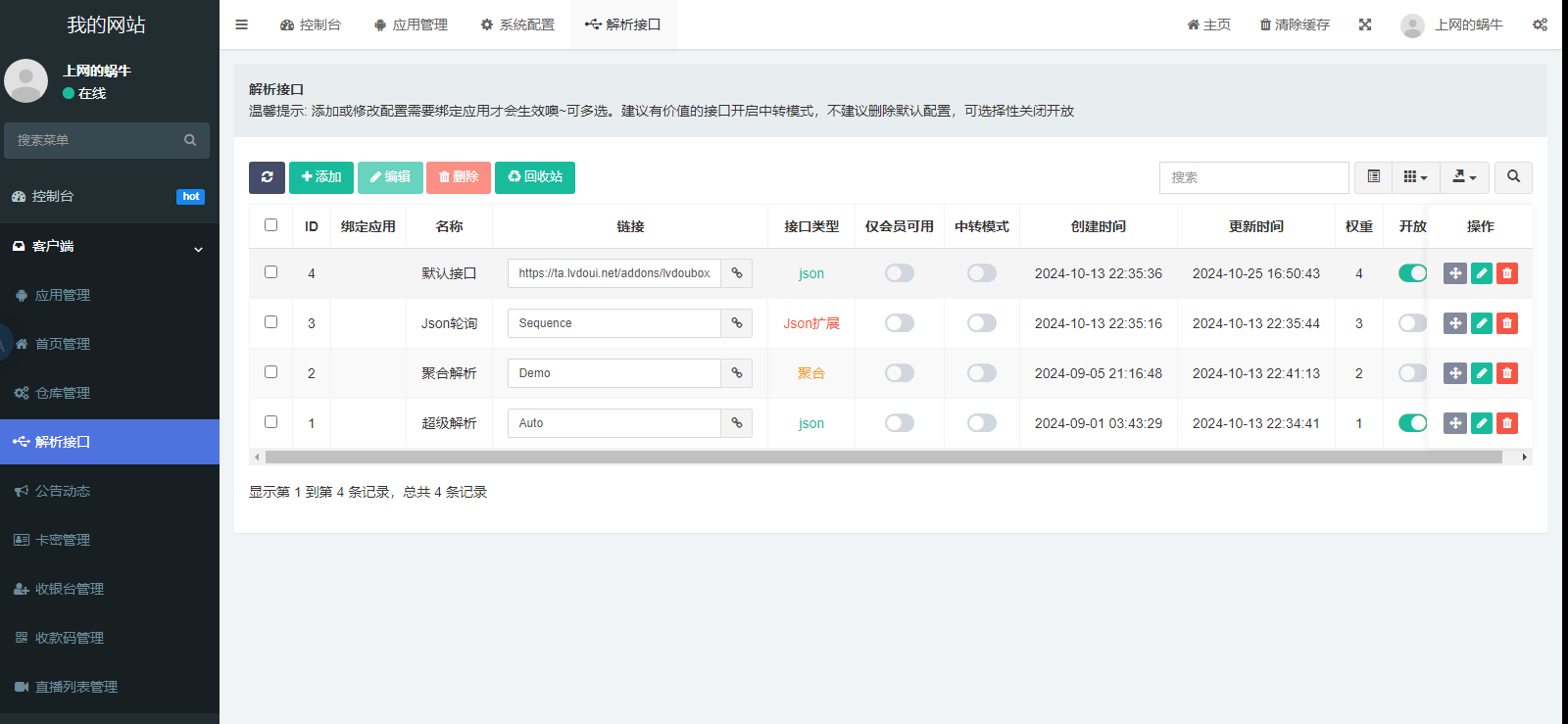Open the 上网的蜗牛 user menu in header
The width and height of the screenshot is (1568, 724).
point(1451,24)
